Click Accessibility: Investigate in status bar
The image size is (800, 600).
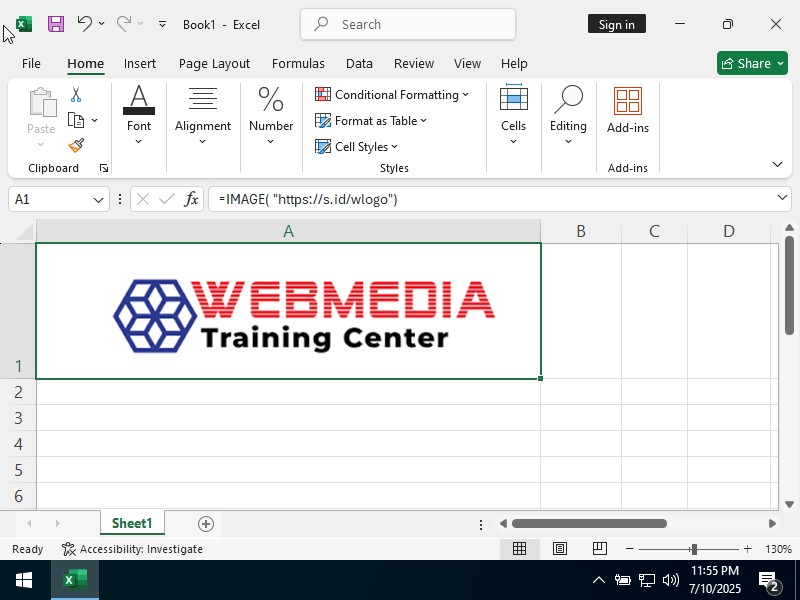pos(132,549)
